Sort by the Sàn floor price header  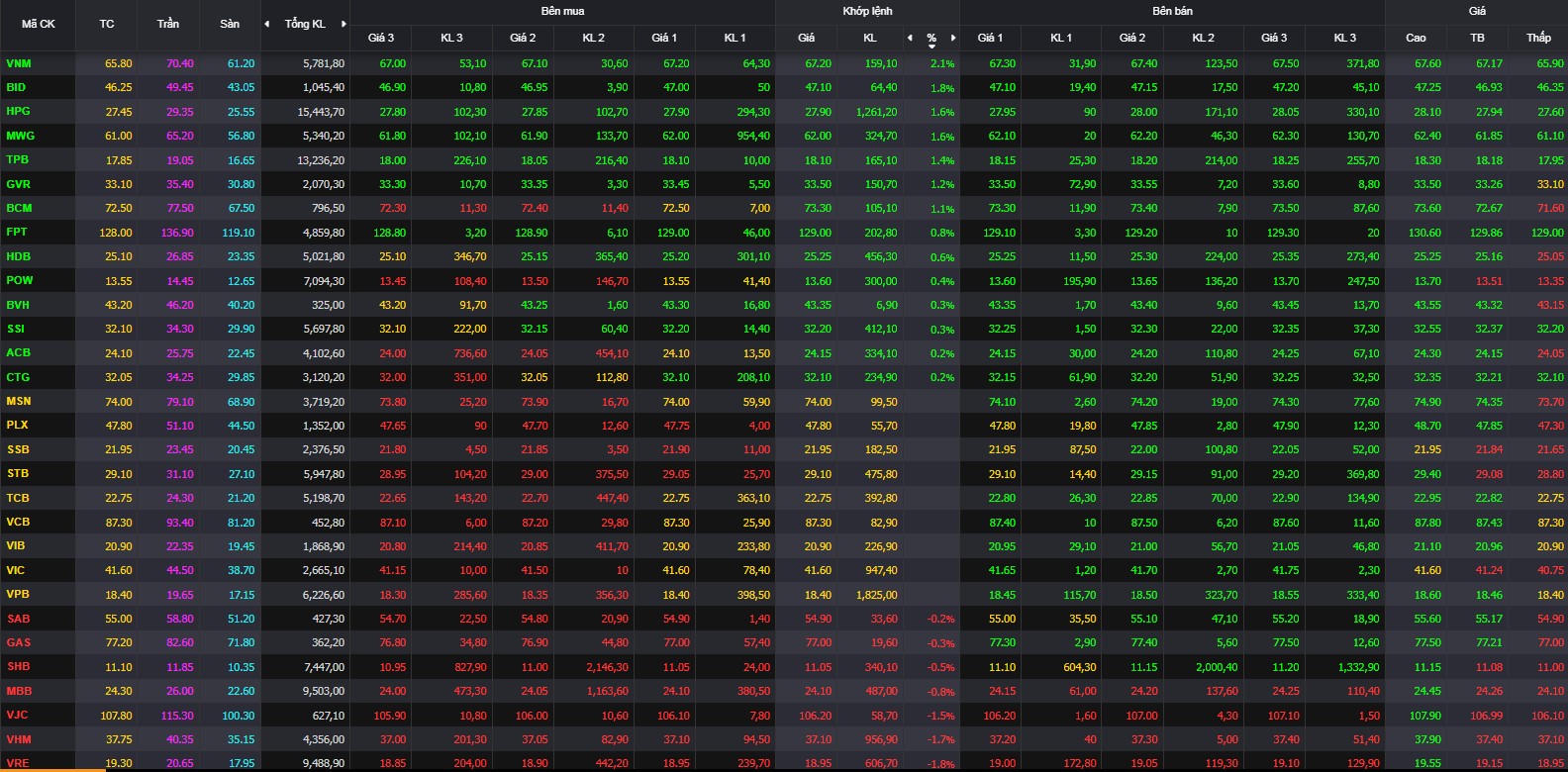pos(230,24)
